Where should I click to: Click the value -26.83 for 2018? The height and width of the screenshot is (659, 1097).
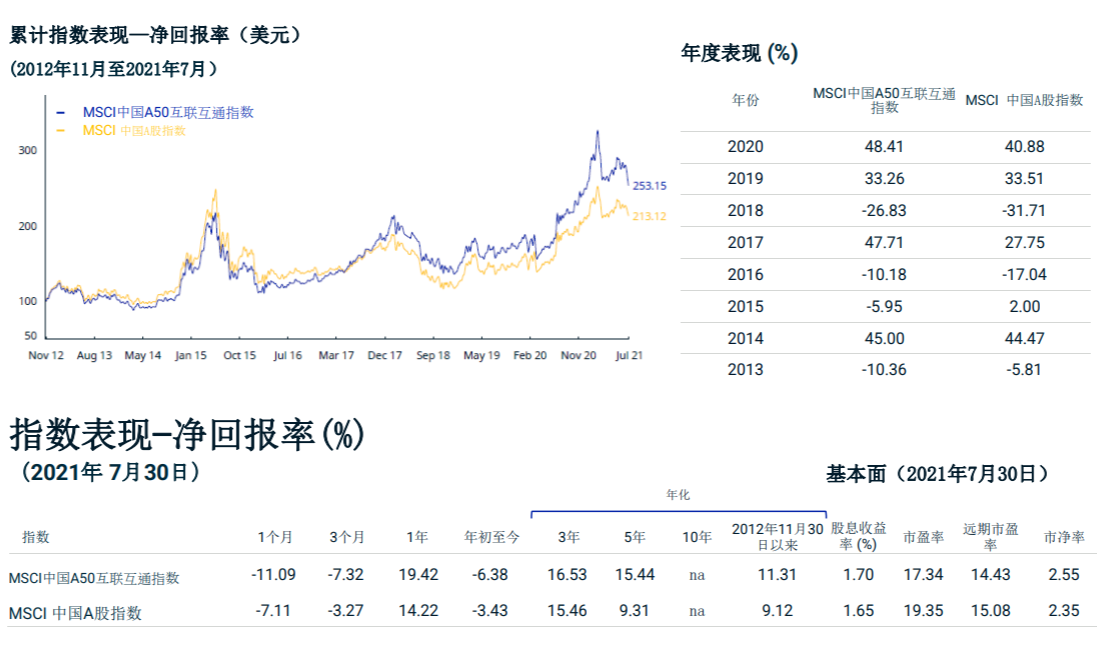(x=884, y=211)
